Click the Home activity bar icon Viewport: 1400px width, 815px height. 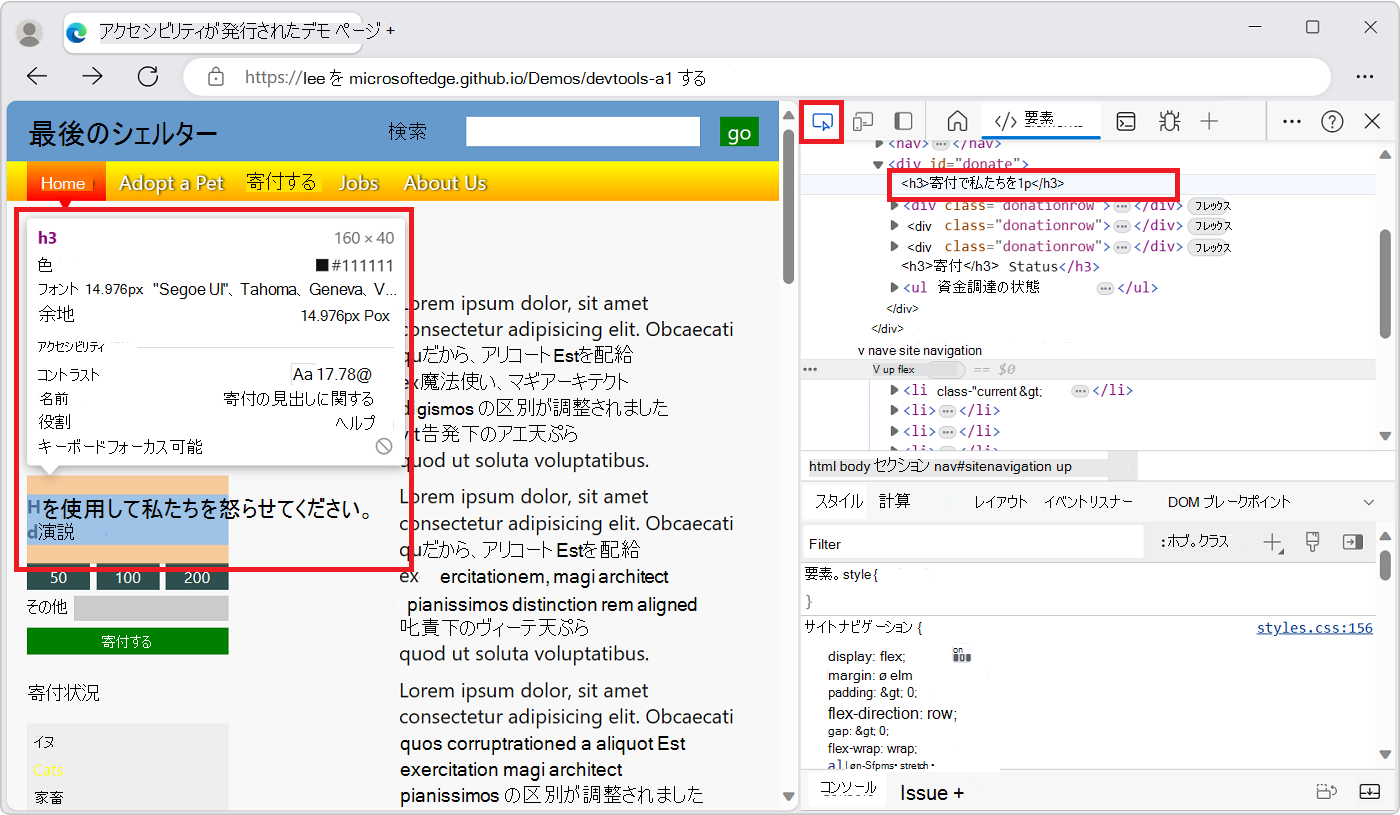(x=956, y=121)
